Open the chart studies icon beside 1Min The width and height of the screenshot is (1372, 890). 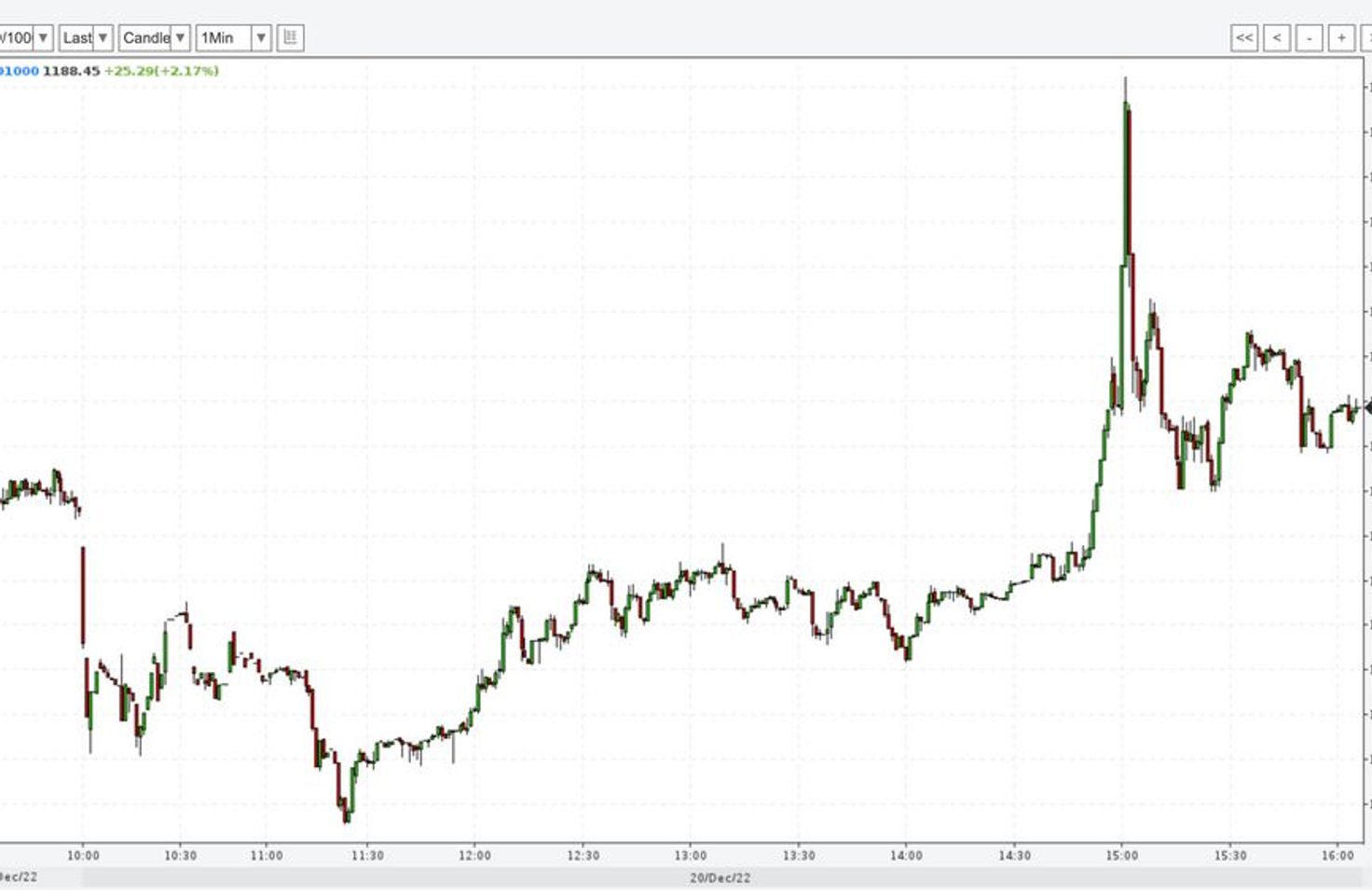point(290,38)
